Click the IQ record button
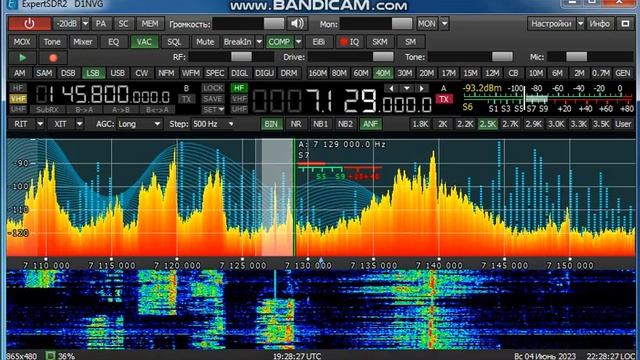640x360 pixels. tap(349, 42)
